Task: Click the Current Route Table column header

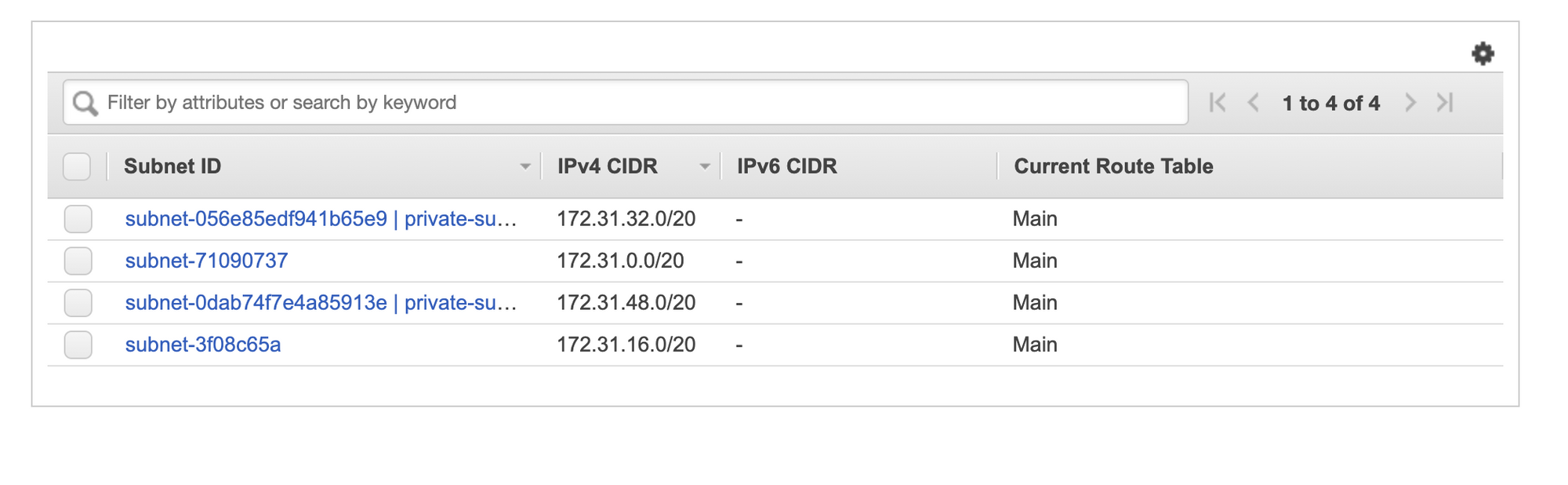Action: [1113, 166]
